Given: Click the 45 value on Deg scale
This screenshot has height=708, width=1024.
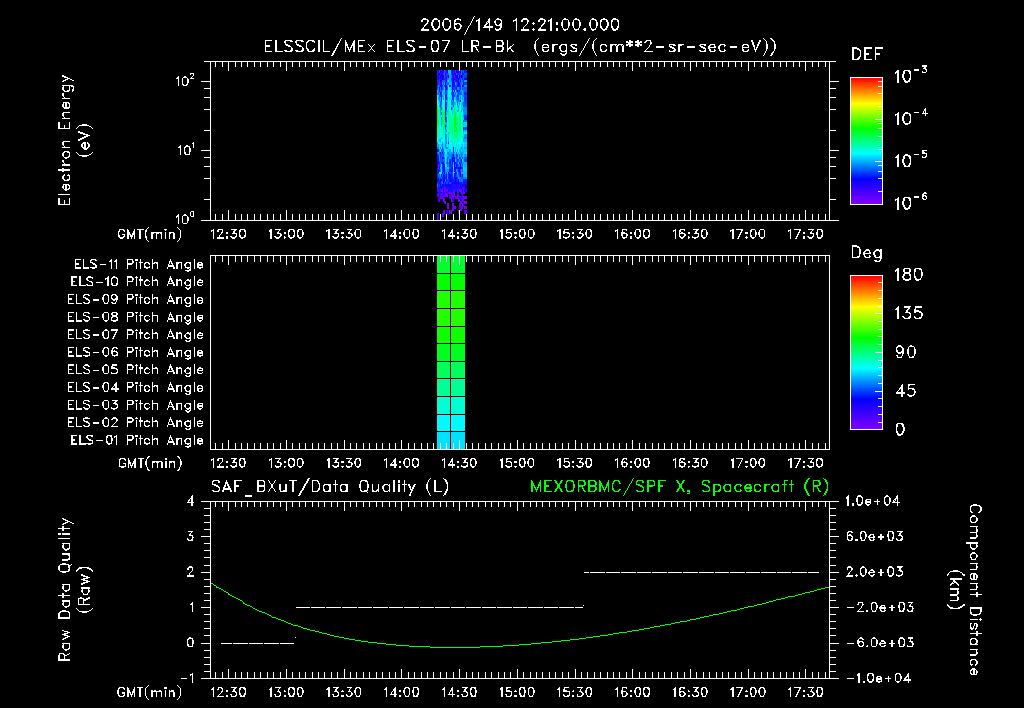Looking at the screenshot, I should [906, 391].
